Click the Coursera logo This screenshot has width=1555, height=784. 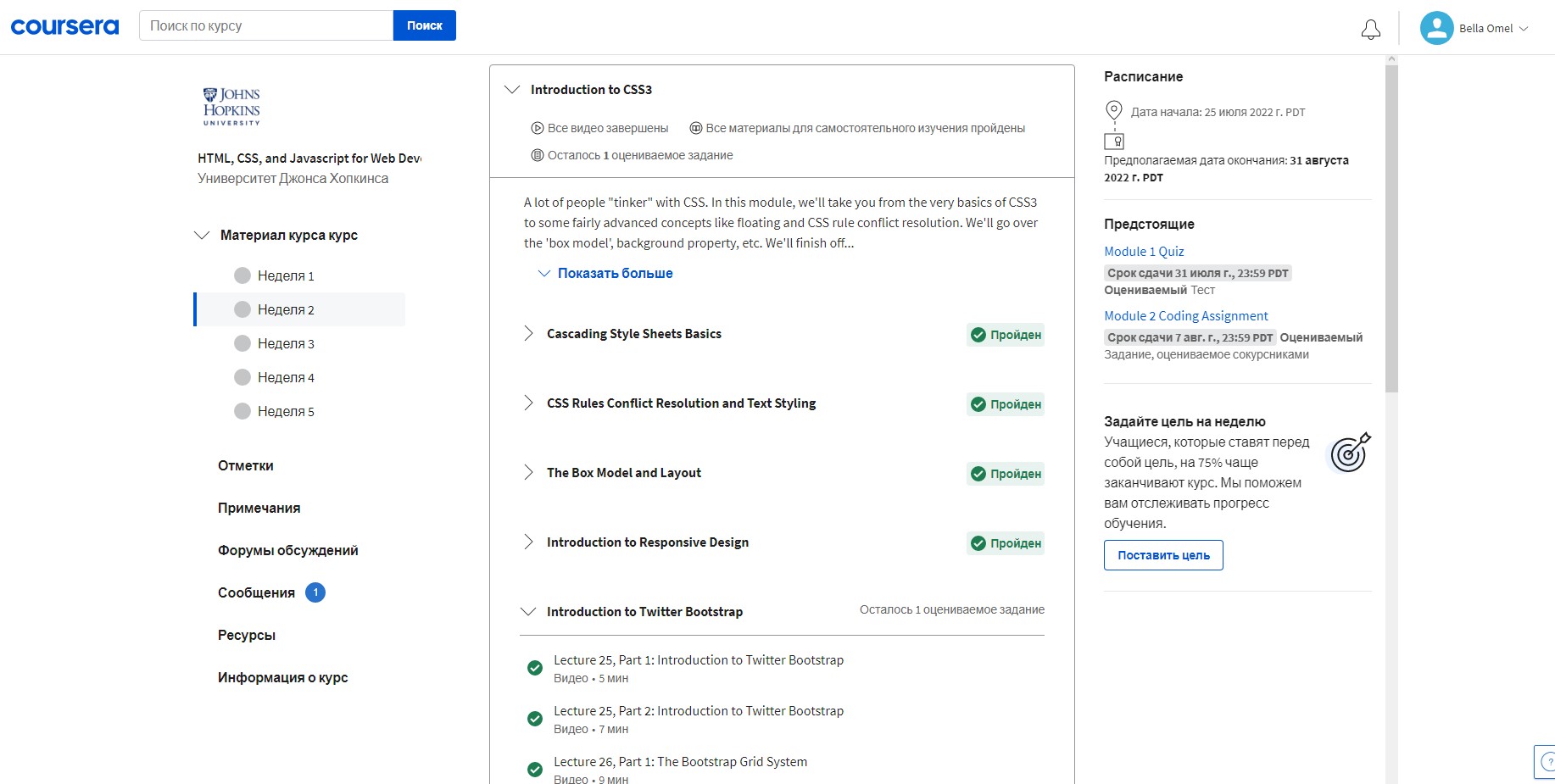click(64, 26)
